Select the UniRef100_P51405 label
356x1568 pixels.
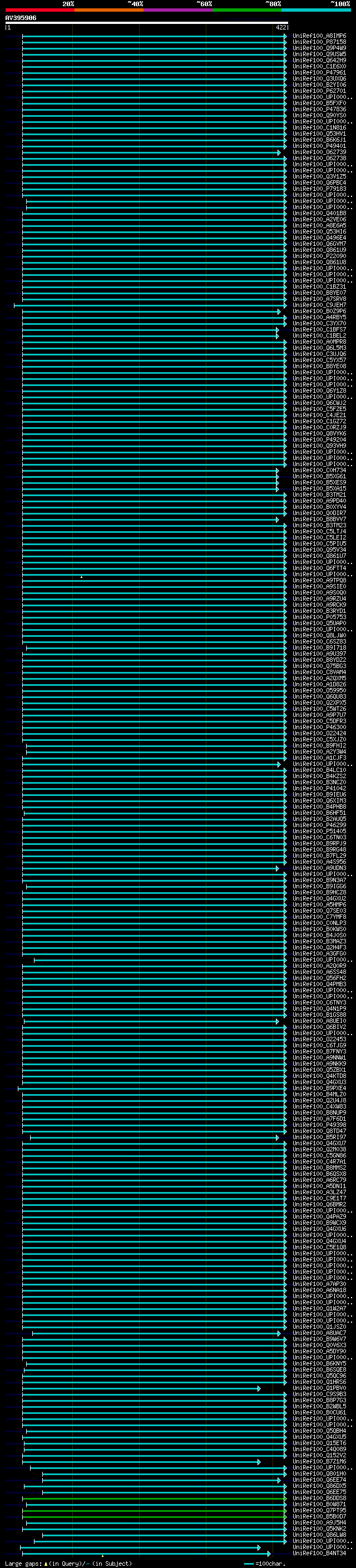(x=319, y=832)
